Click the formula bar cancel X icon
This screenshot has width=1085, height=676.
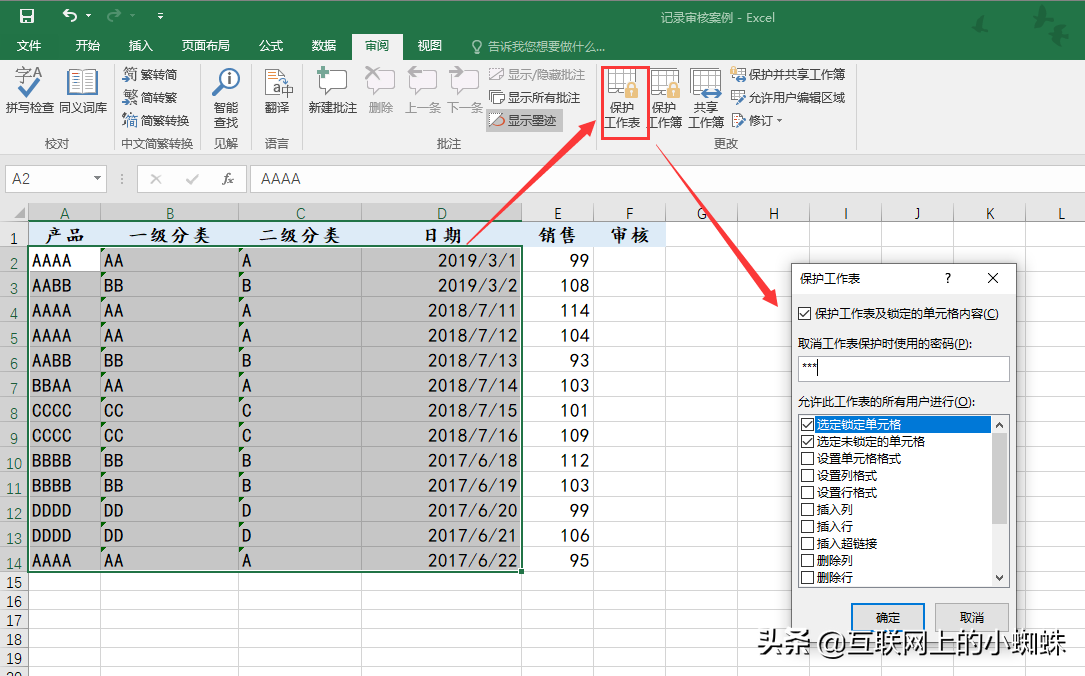[x=156, y=179]
